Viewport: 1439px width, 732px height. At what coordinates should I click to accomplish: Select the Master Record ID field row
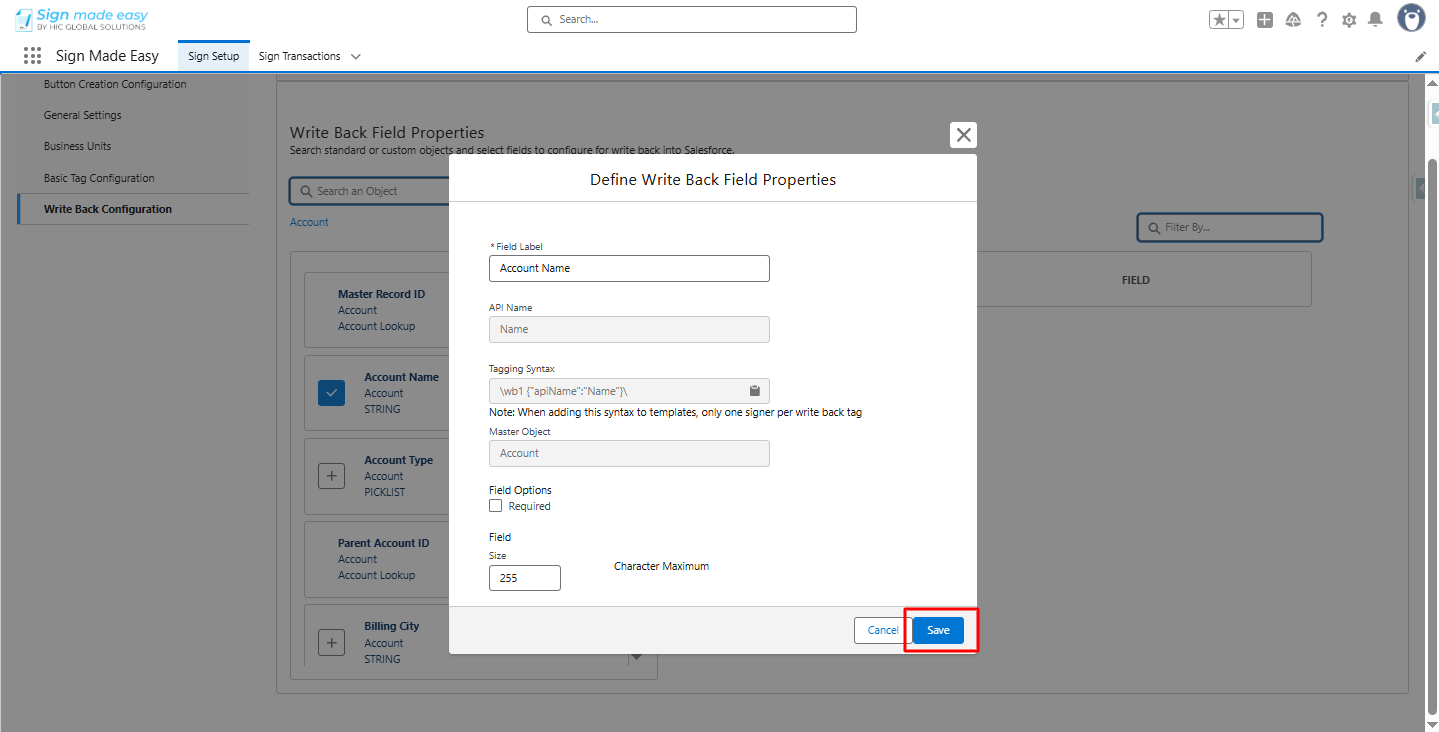(x=376, y=310)
